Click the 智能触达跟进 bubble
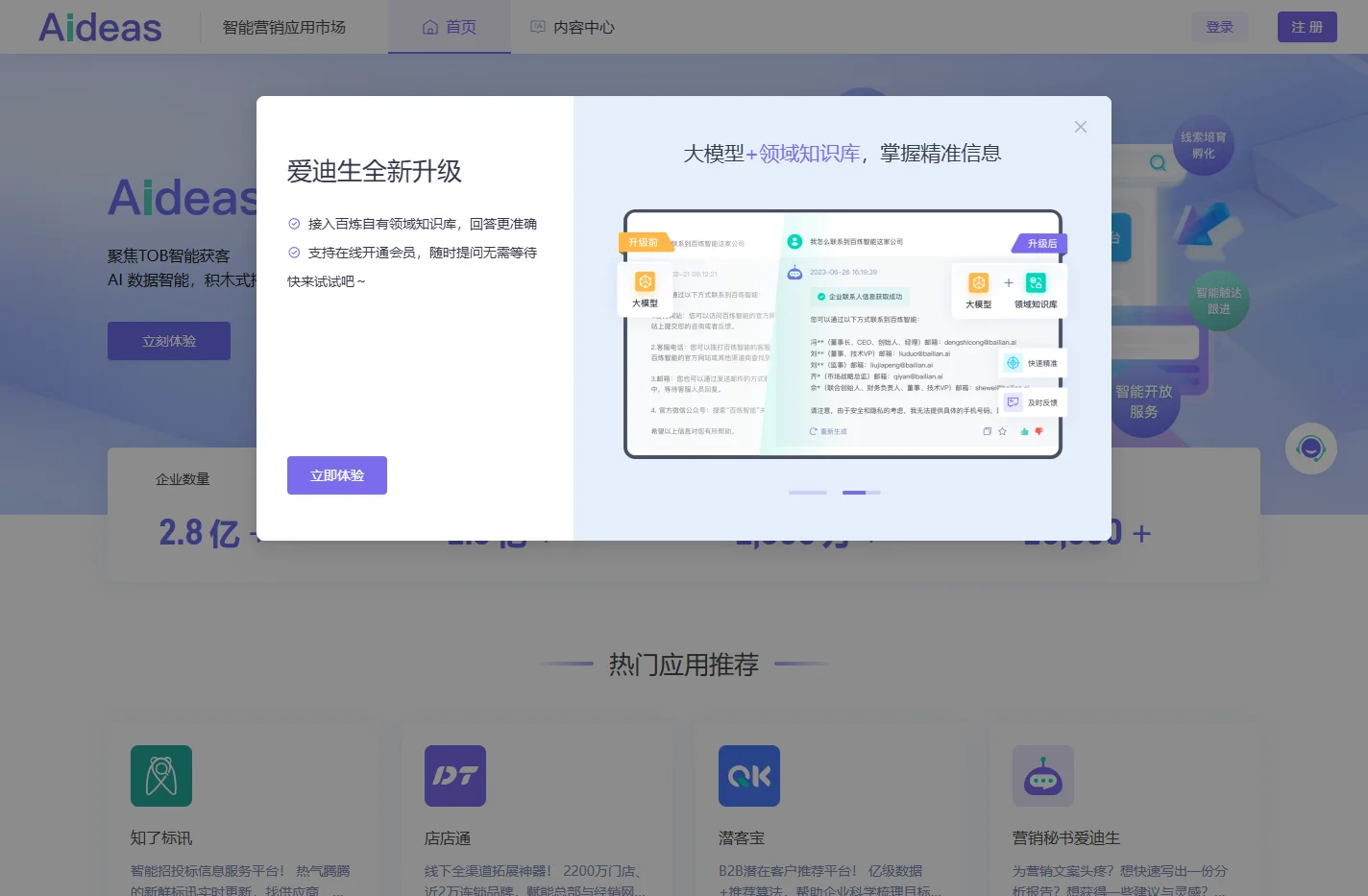The height and width of the screenshot is (896, 1368). coord(1218,301)
